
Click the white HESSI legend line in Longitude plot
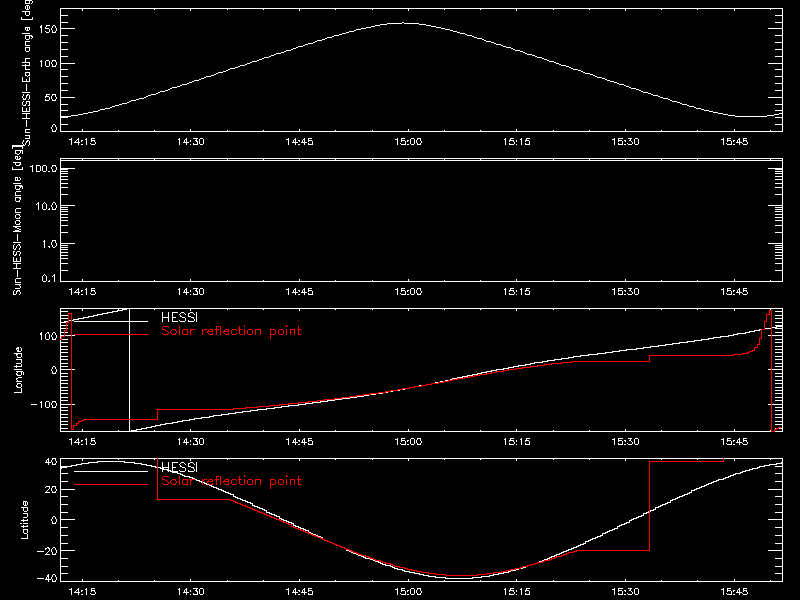coord(111,321)
